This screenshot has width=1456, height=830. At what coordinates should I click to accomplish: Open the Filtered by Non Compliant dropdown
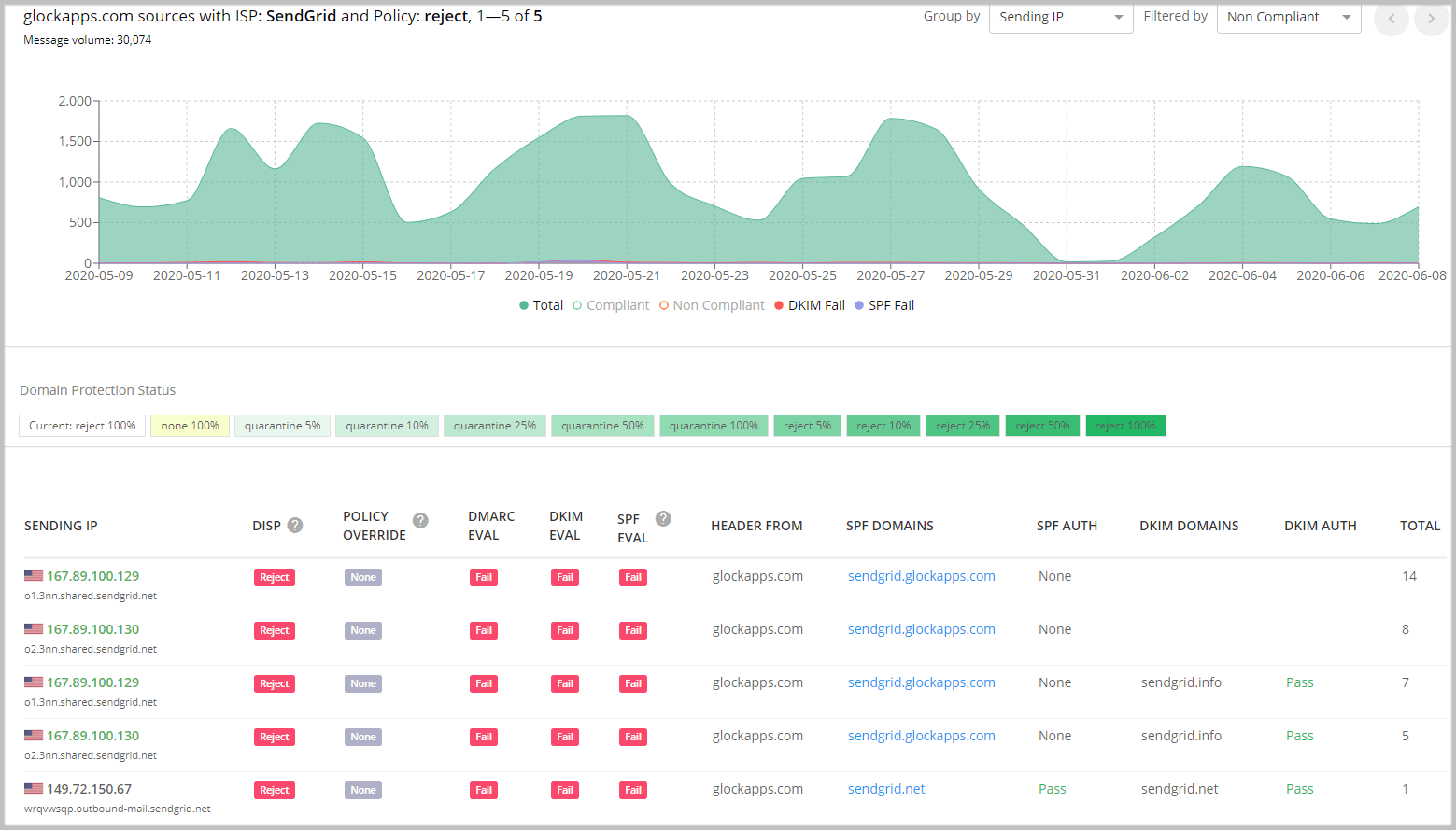click(1289, 17)
